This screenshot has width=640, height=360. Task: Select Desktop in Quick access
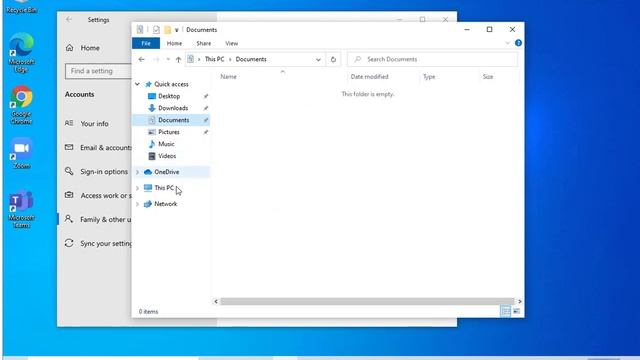(x=169, y=96)
